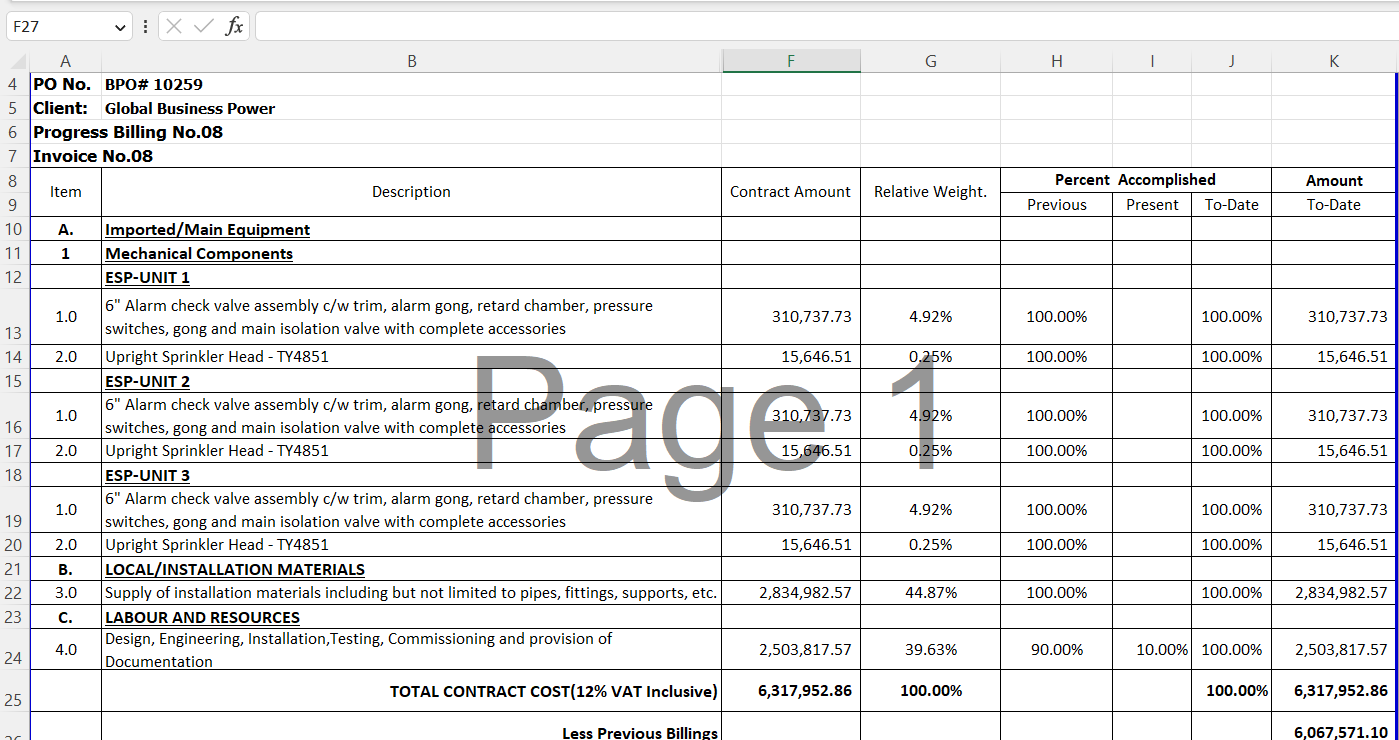Screen dimensions: 1399x740
Task: Click the 39.63% relative weight cell
Action: 930,649
